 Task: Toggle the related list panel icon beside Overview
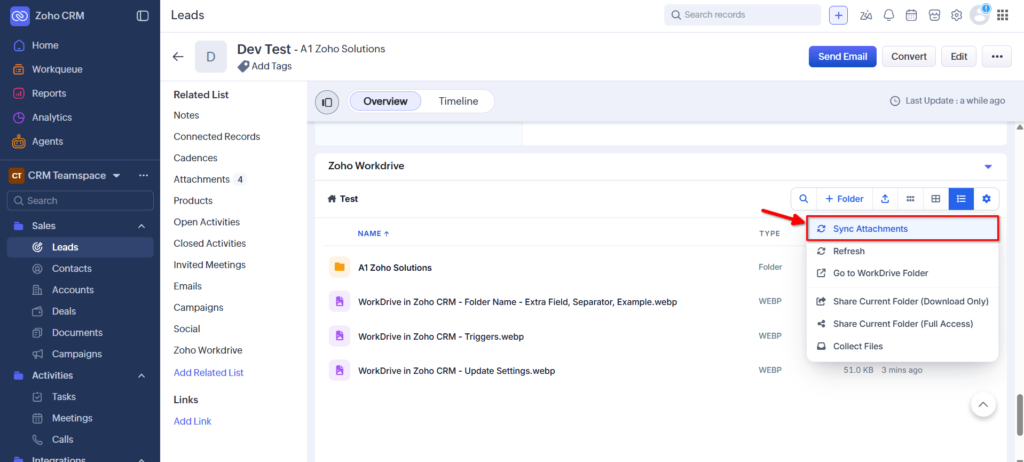coord(327,102)
